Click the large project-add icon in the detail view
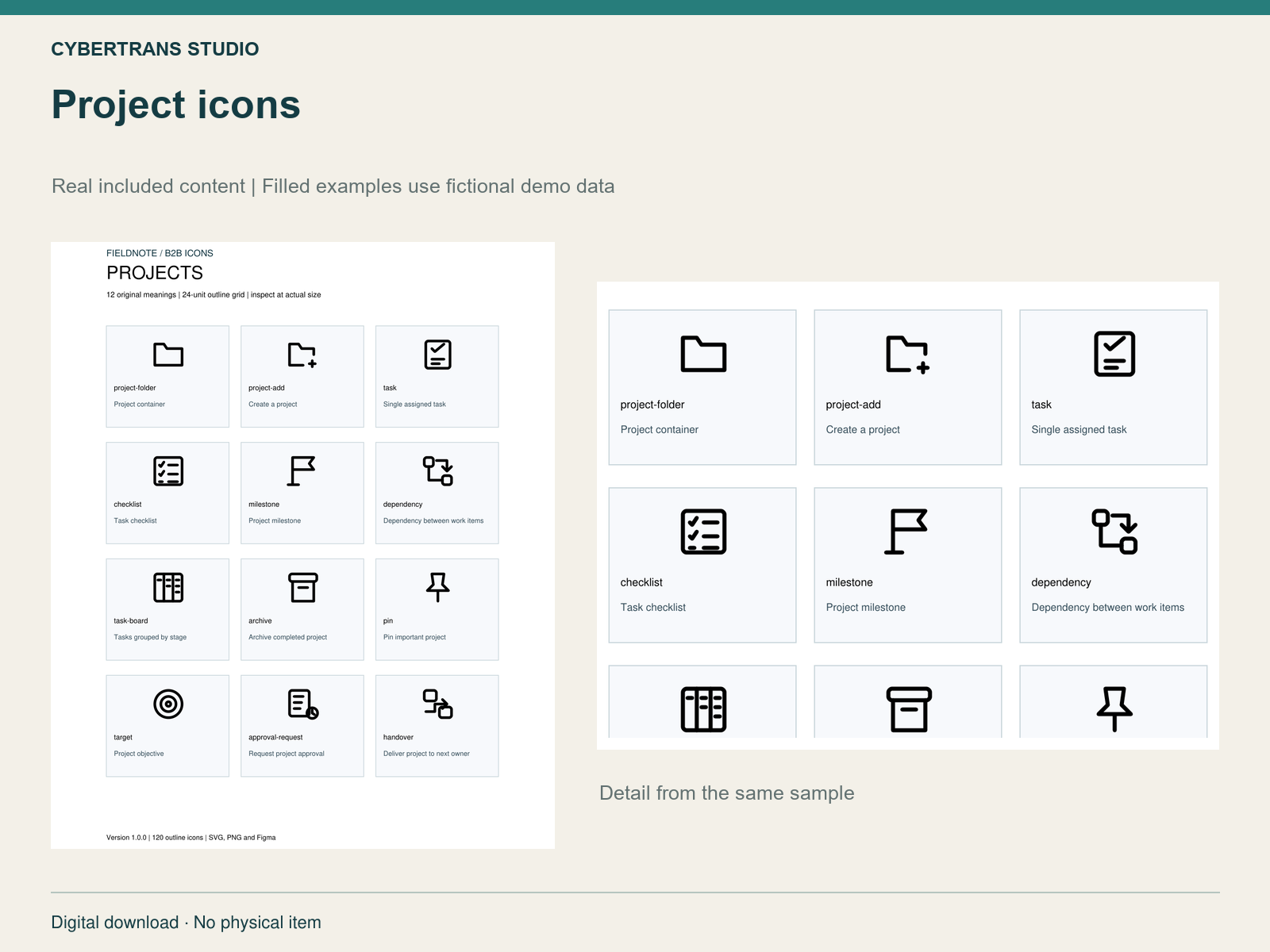This screenshot has height=952, width=1270. tap(908, 354)
